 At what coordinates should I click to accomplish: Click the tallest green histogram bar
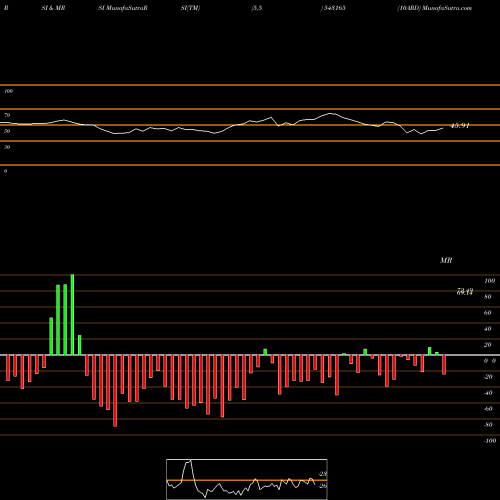pos(72,315)
